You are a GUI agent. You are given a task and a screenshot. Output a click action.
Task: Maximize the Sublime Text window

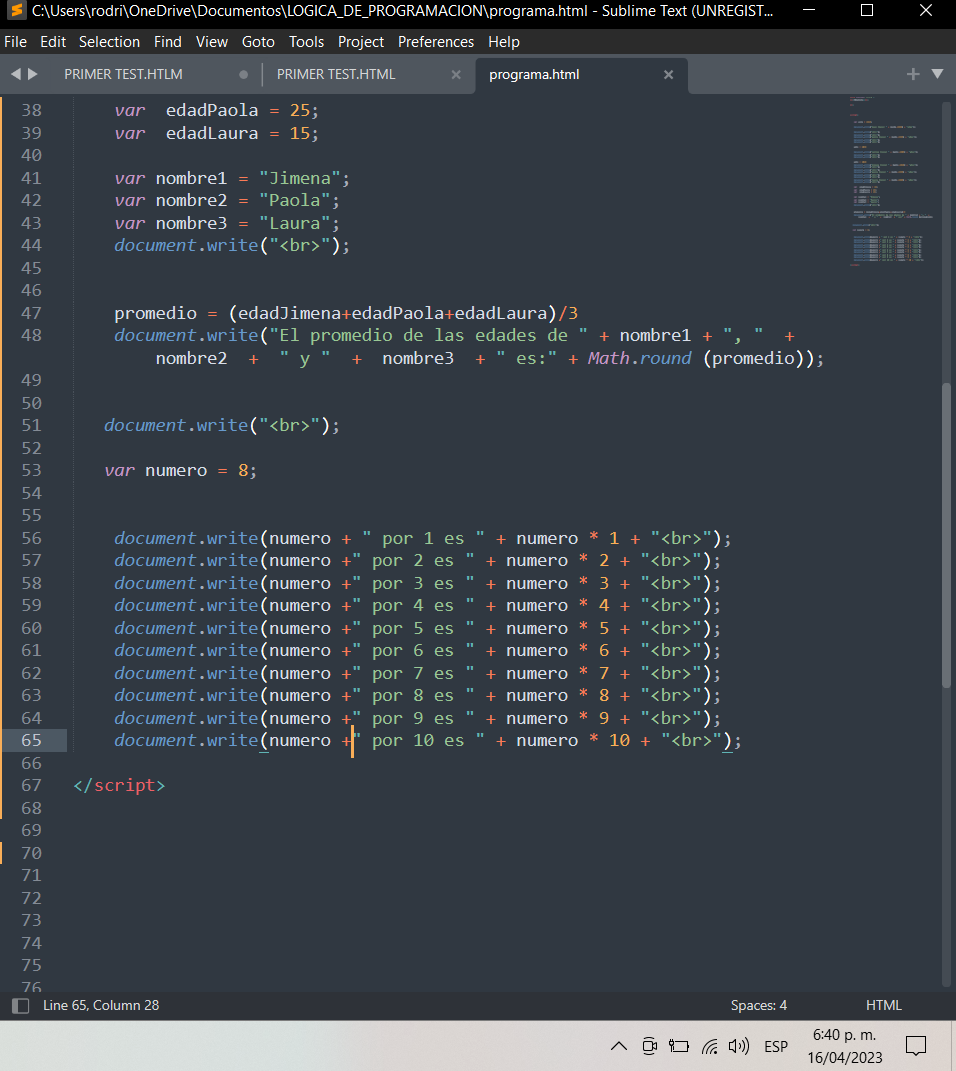click(867, 10)
